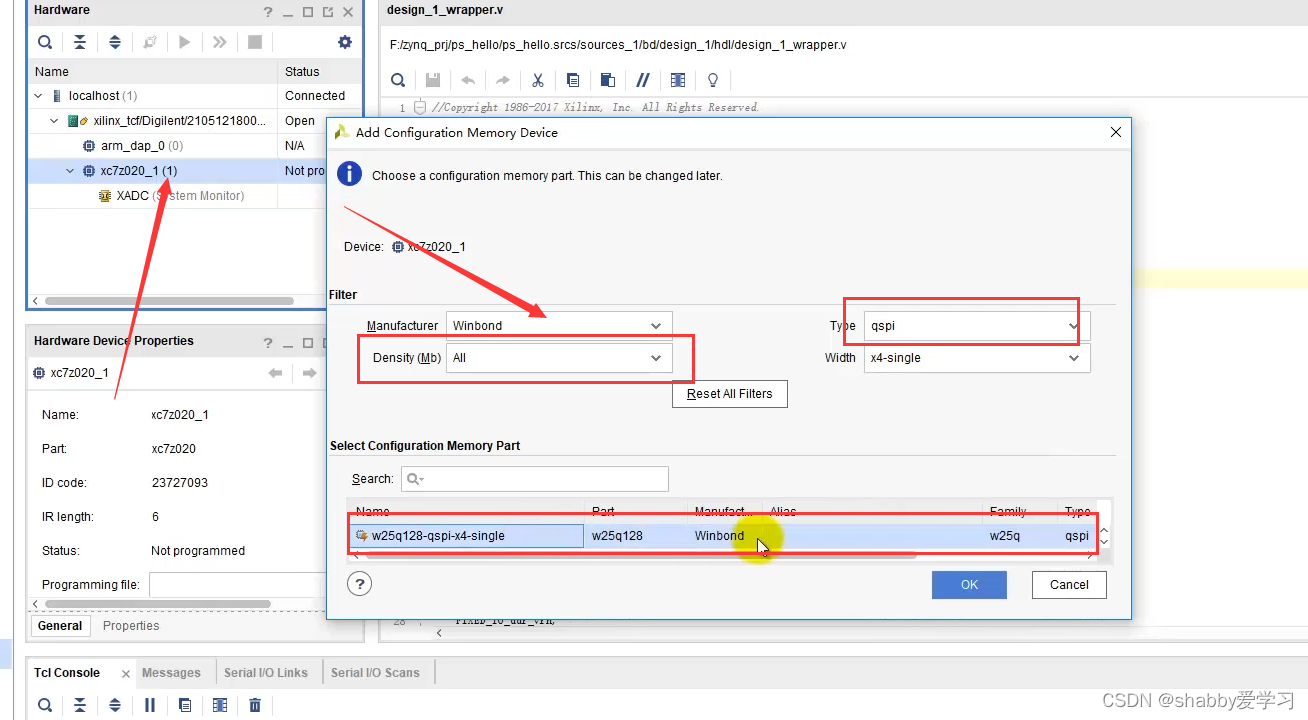Sort the memory parts by Part column header

click(x=636, y=511)
